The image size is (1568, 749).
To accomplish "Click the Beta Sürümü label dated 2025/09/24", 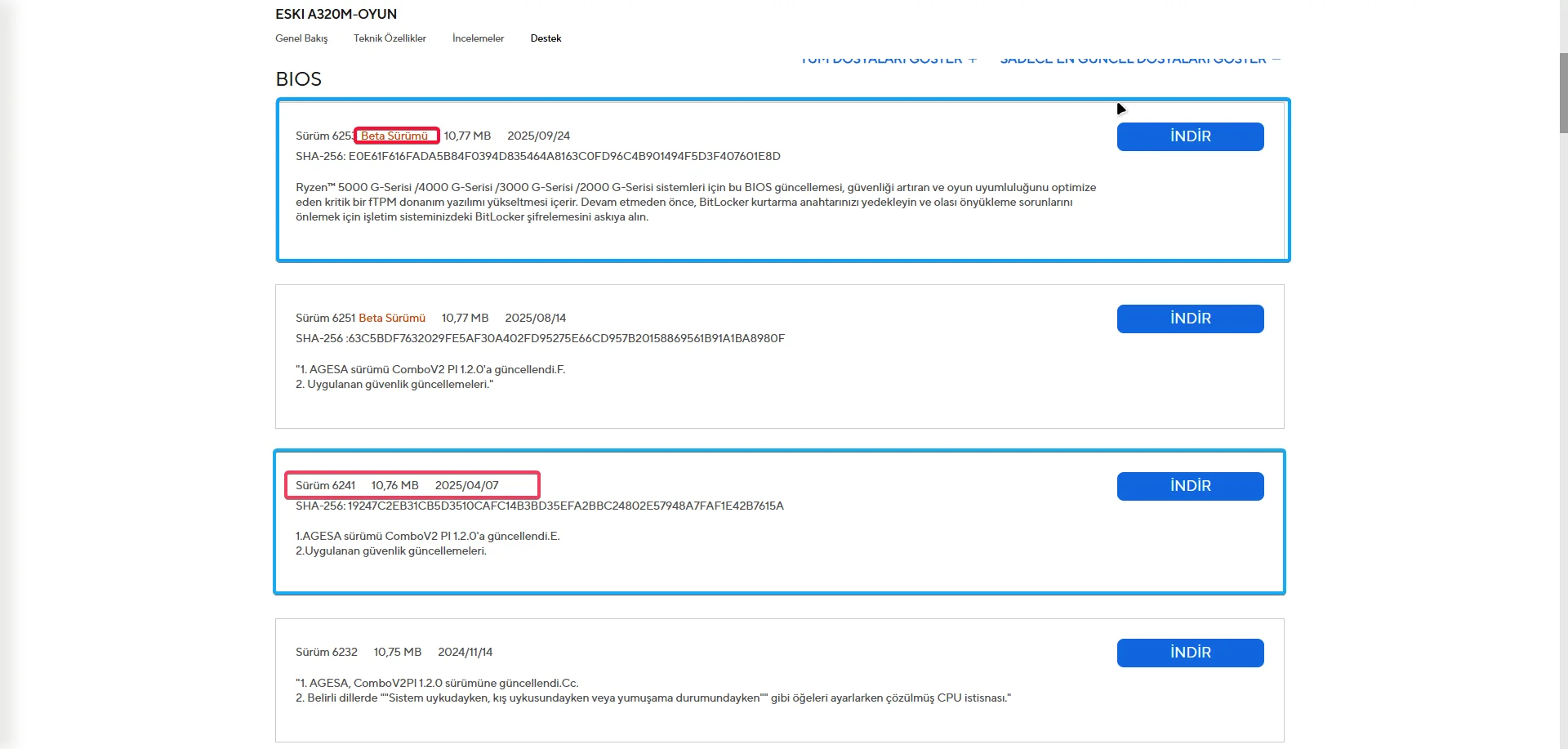I will (x=394, y=136).
